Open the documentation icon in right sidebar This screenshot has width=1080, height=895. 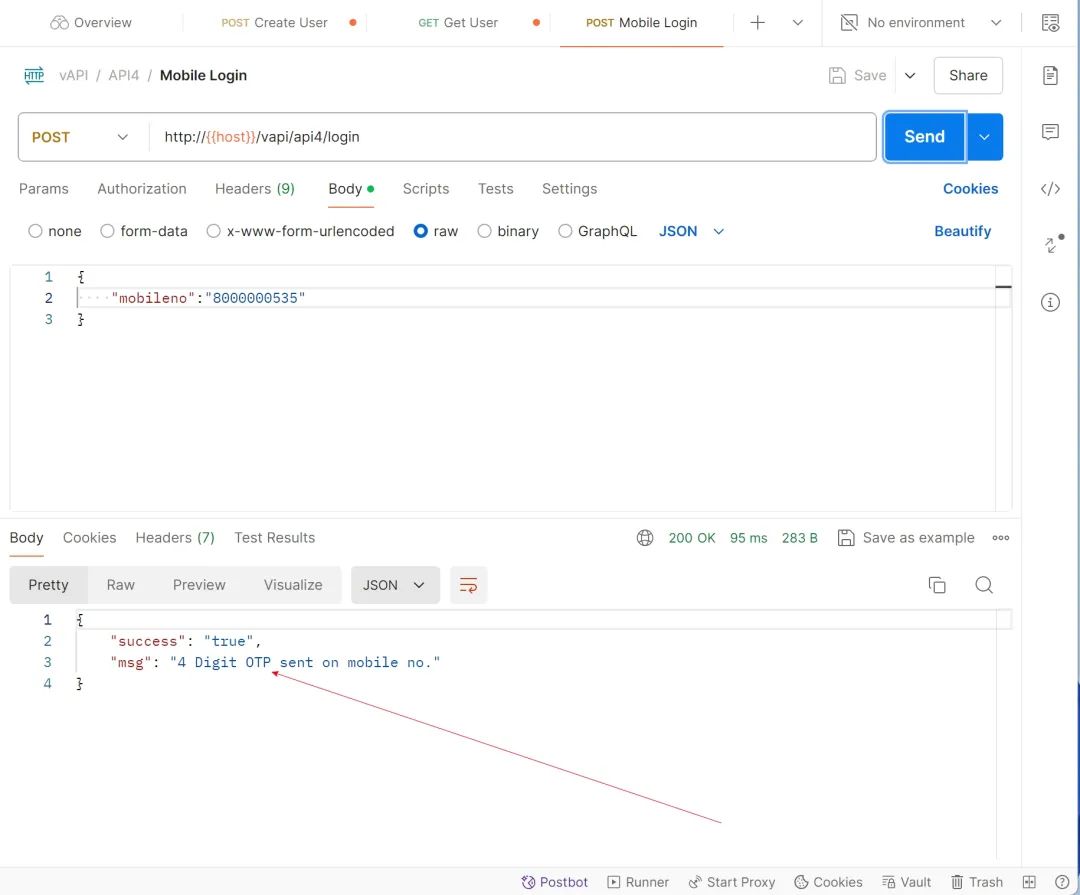(1050, 76)
